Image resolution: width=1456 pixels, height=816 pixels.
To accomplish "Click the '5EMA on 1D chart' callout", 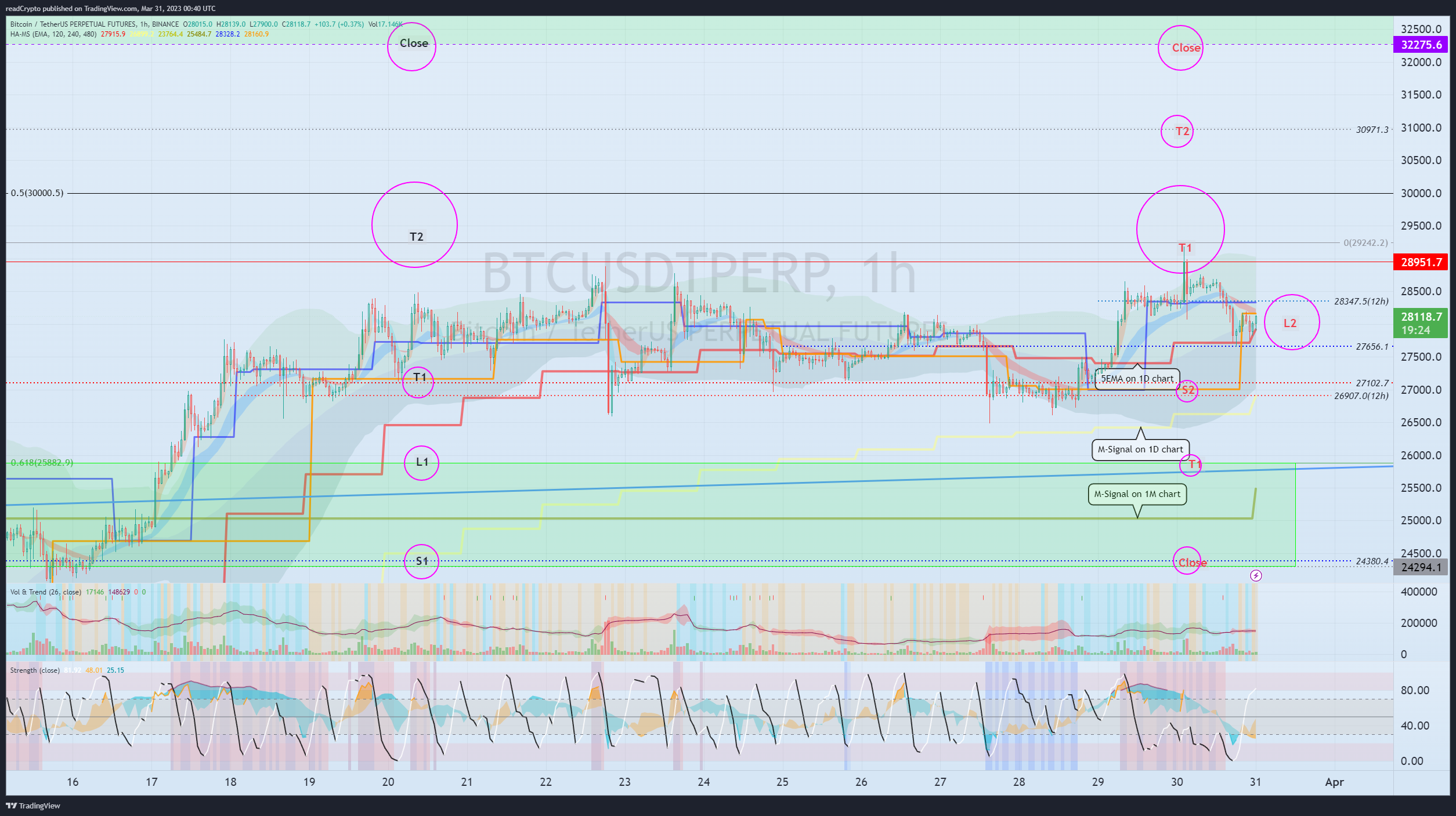I will tap(1137, 379).
